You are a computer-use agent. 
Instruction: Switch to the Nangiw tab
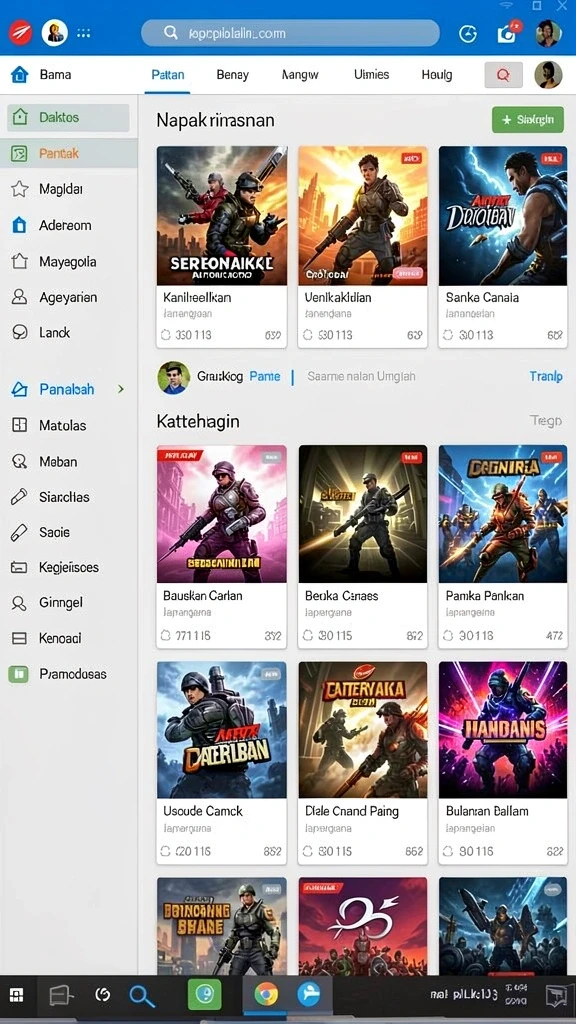click(300, 74)
